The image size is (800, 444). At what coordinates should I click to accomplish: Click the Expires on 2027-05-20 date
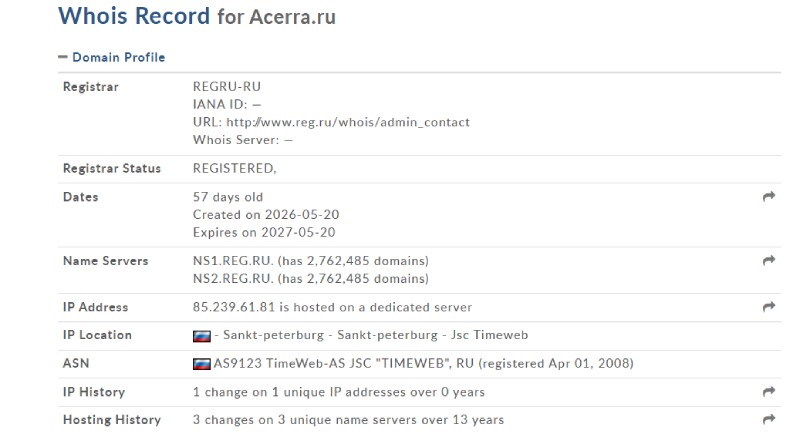tap(264, 233)
